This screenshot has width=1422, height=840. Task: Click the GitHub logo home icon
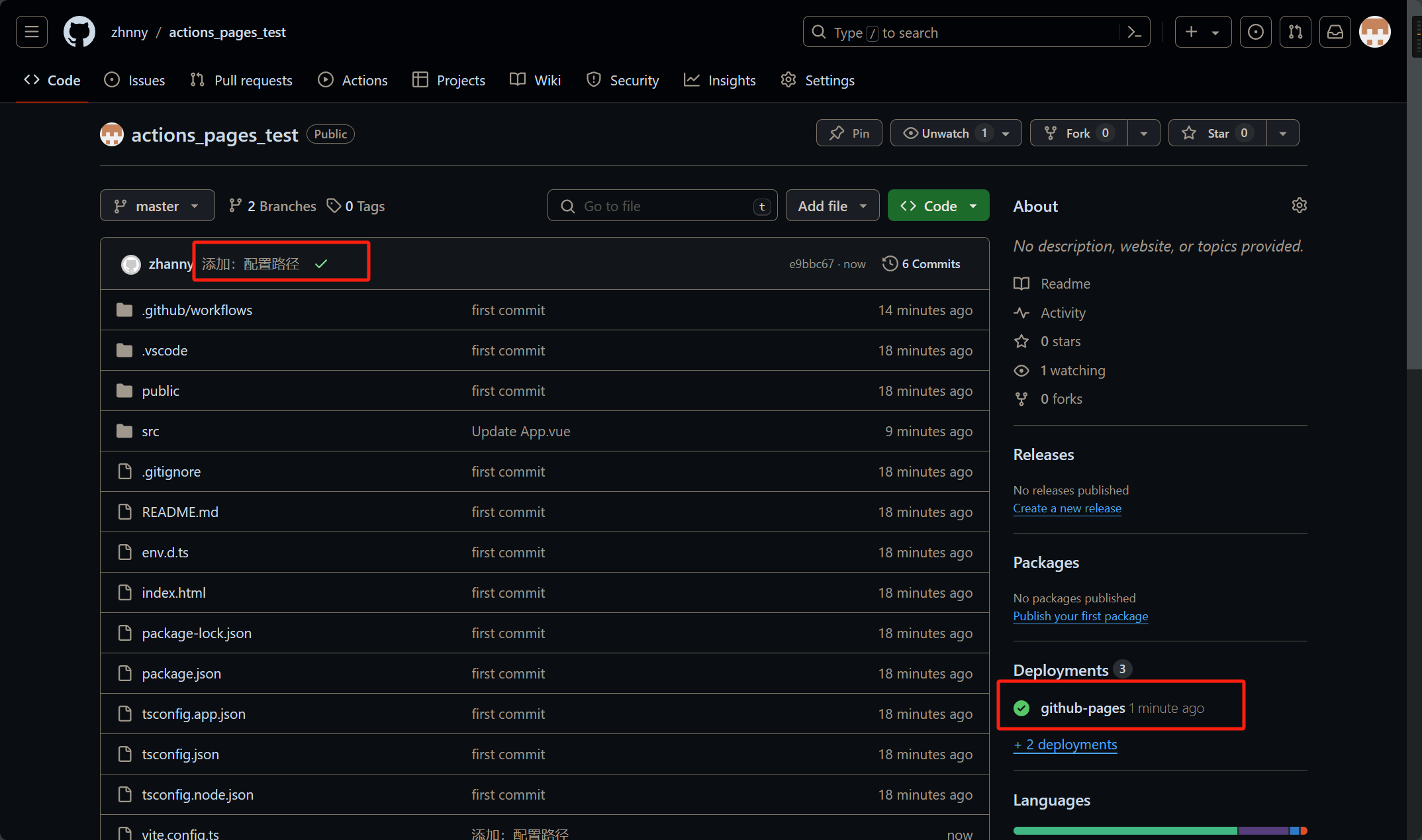click(x=79, y=32)
